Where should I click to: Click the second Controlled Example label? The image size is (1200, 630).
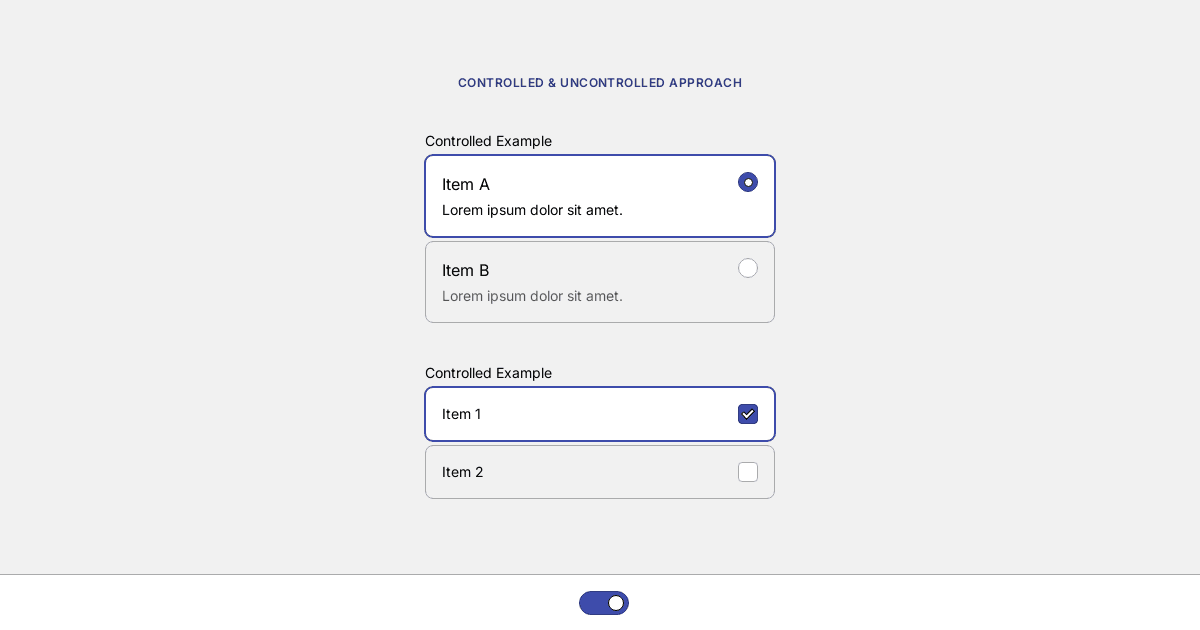pos(488,373)
